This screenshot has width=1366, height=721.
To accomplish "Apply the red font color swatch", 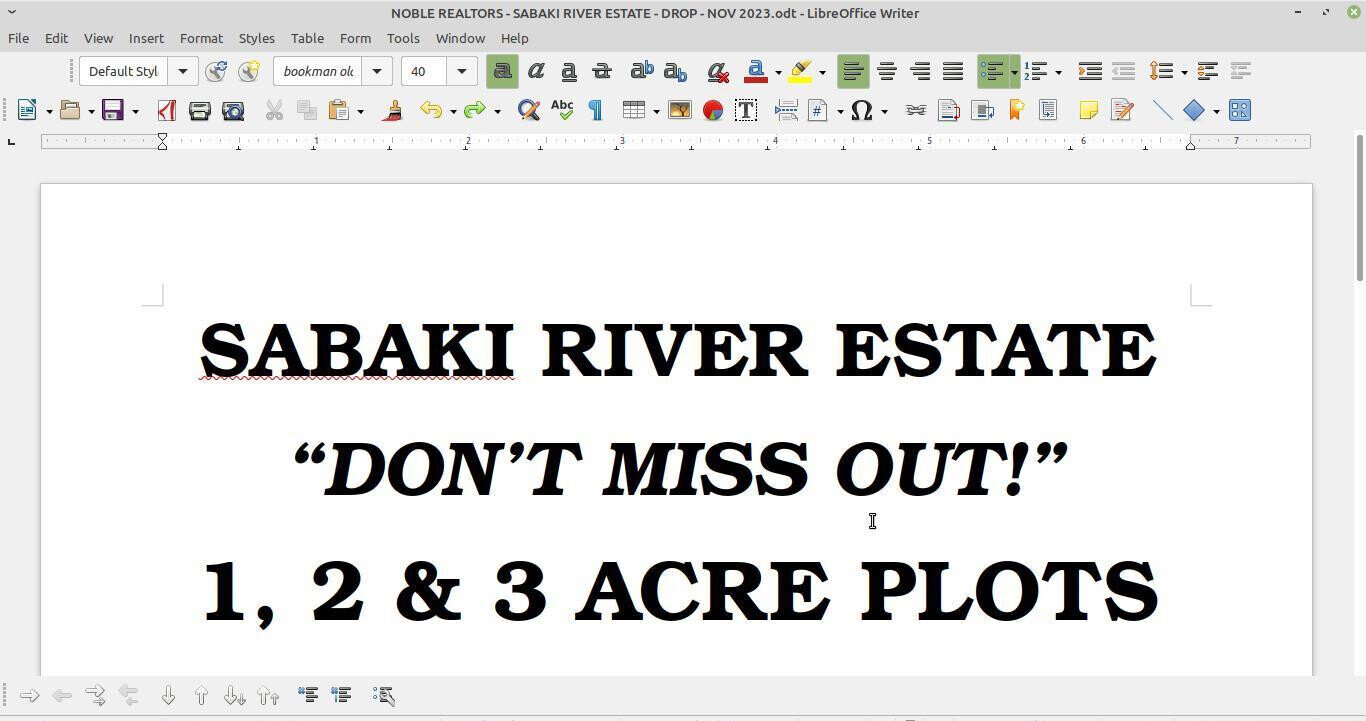I will (757, 71).
